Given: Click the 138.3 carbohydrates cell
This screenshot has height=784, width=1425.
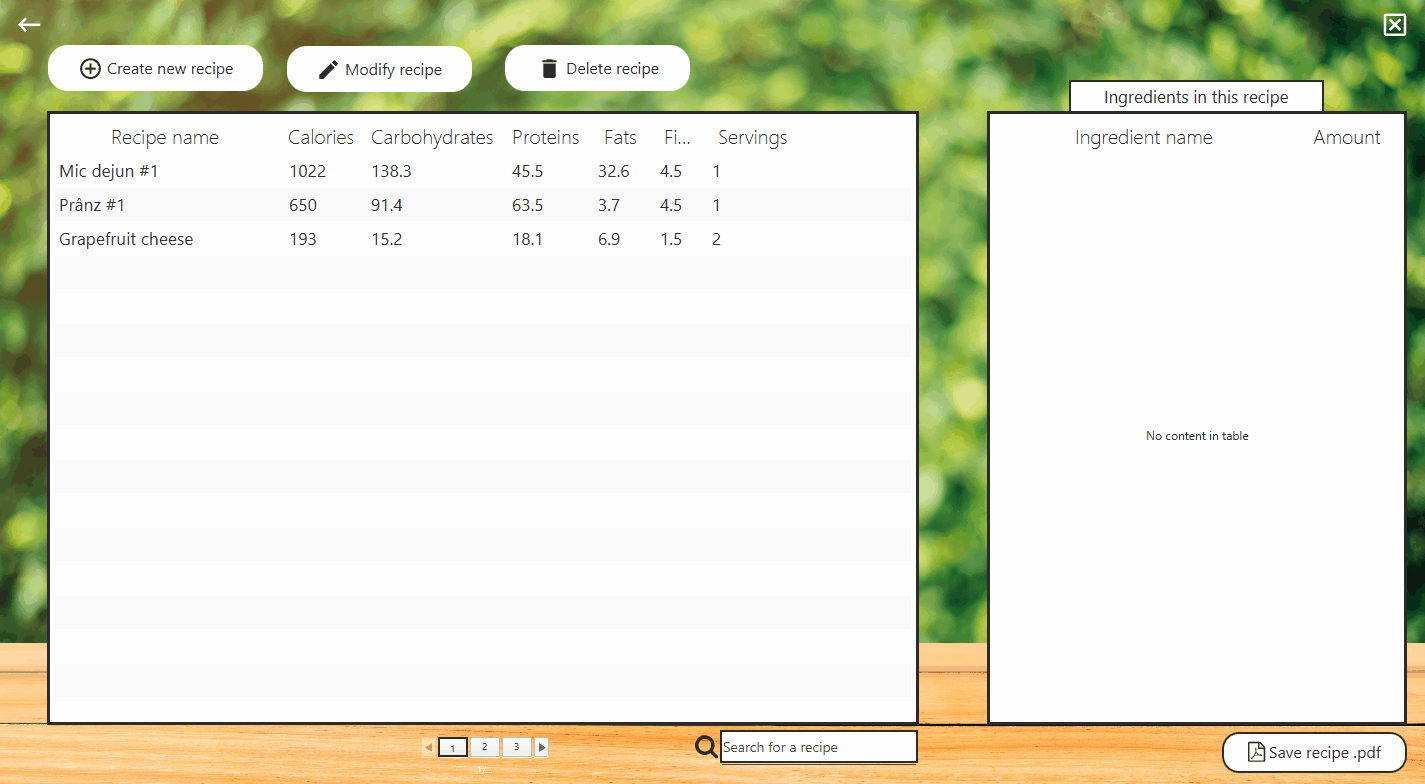Looking at the screenshot, I should click(x=391, y=171).
